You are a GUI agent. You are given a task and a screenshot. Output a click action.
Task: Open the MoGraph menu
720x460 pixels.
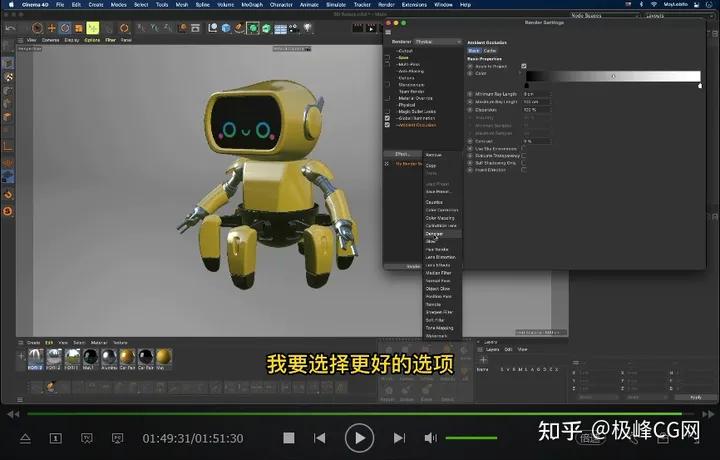point(252,4)
